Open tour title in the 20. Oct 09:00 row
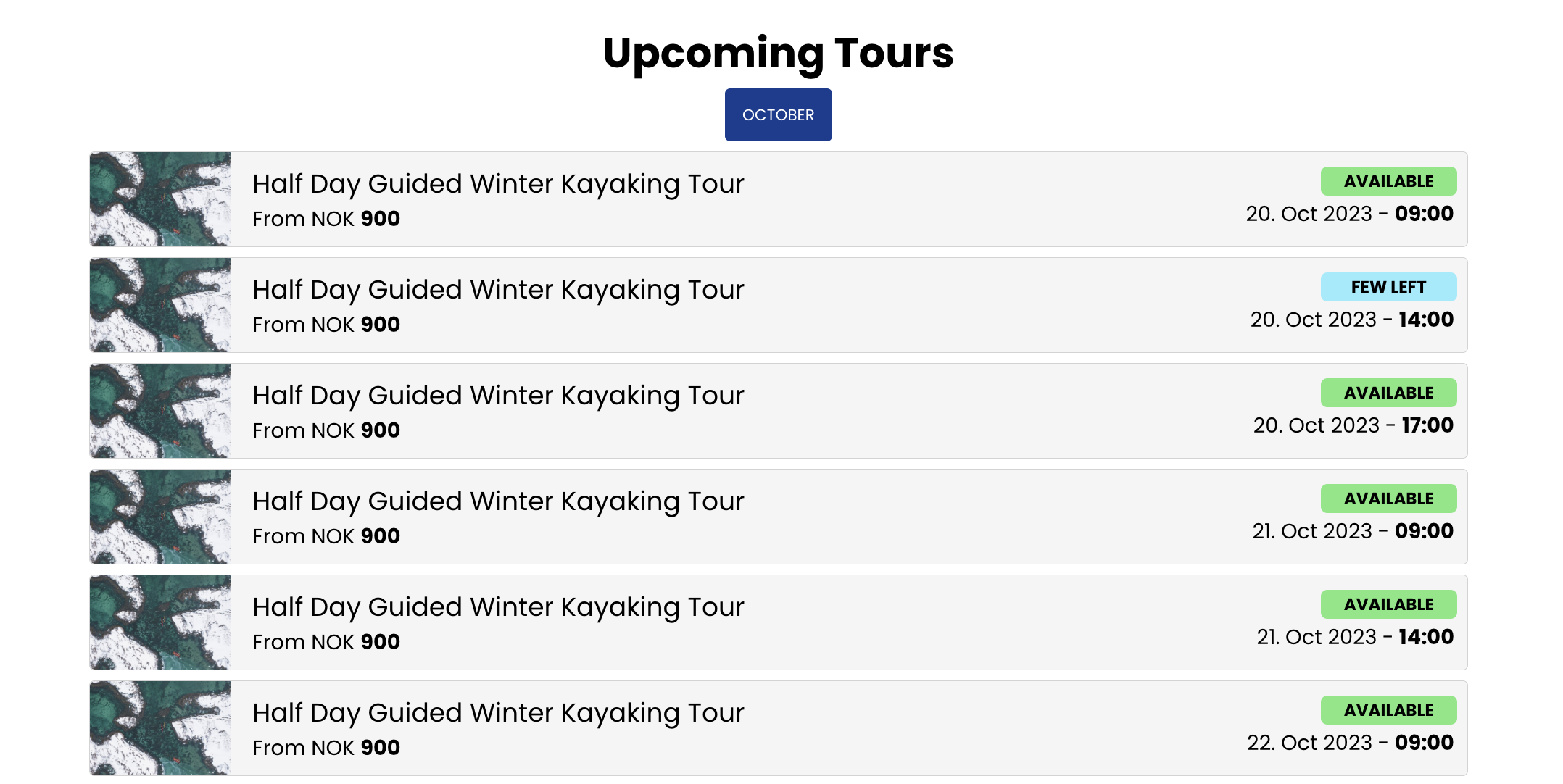 point(498,184)
